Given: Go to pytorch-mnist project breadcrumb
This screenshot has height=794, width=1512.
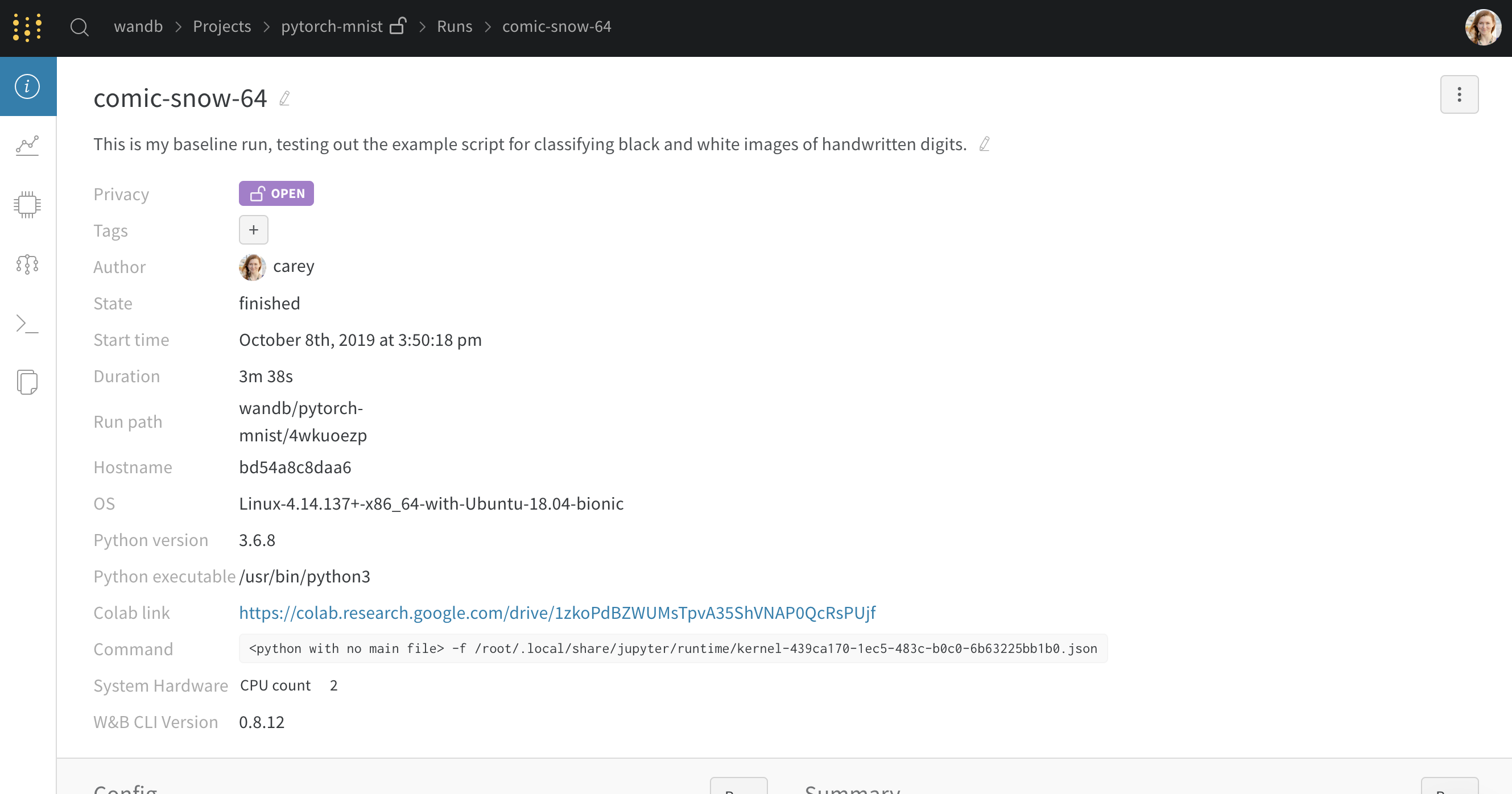Looking at the screenshot, I should coord(332,26).
